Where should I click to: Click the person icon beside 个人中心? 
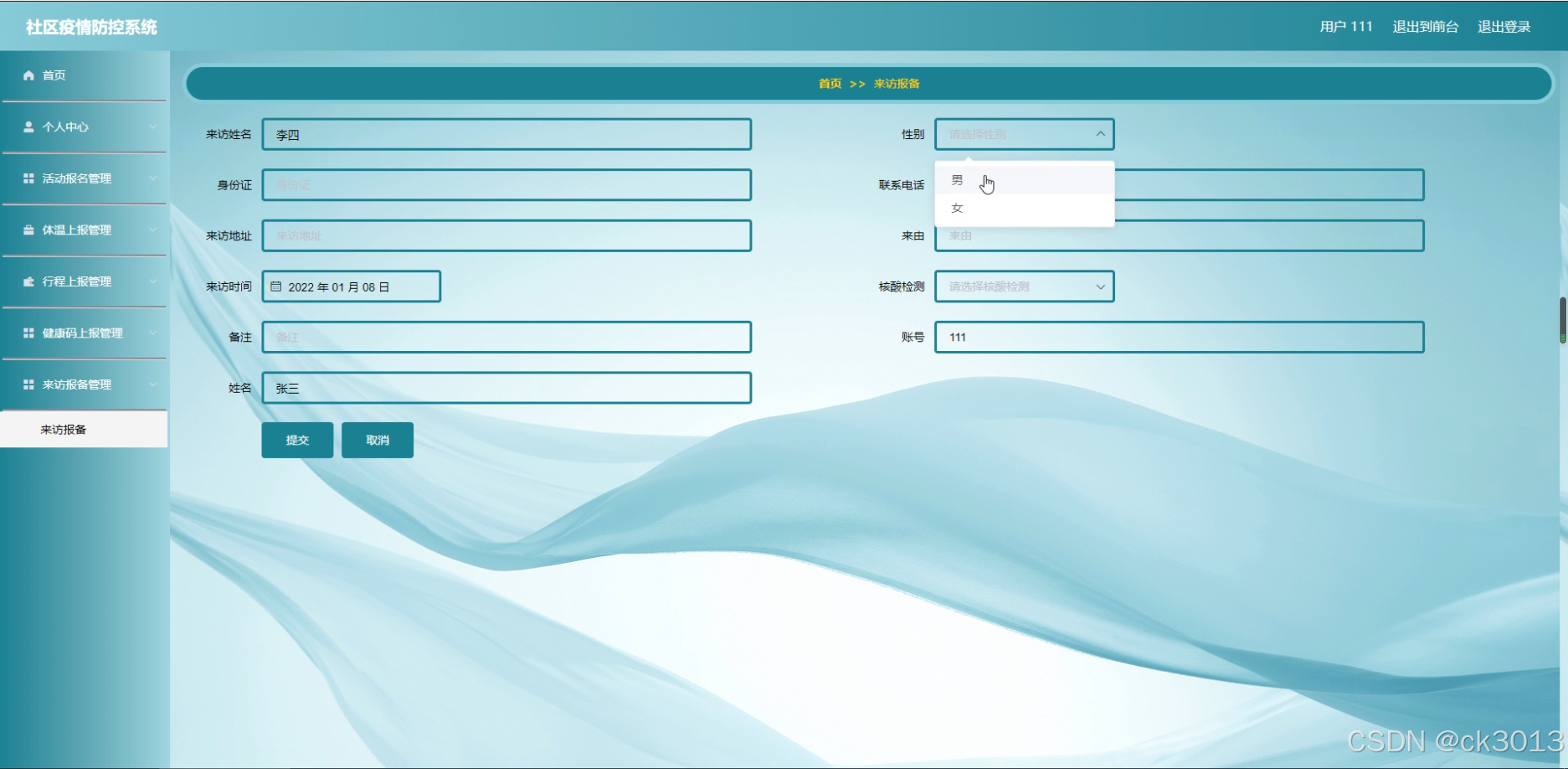pos(28,126)
